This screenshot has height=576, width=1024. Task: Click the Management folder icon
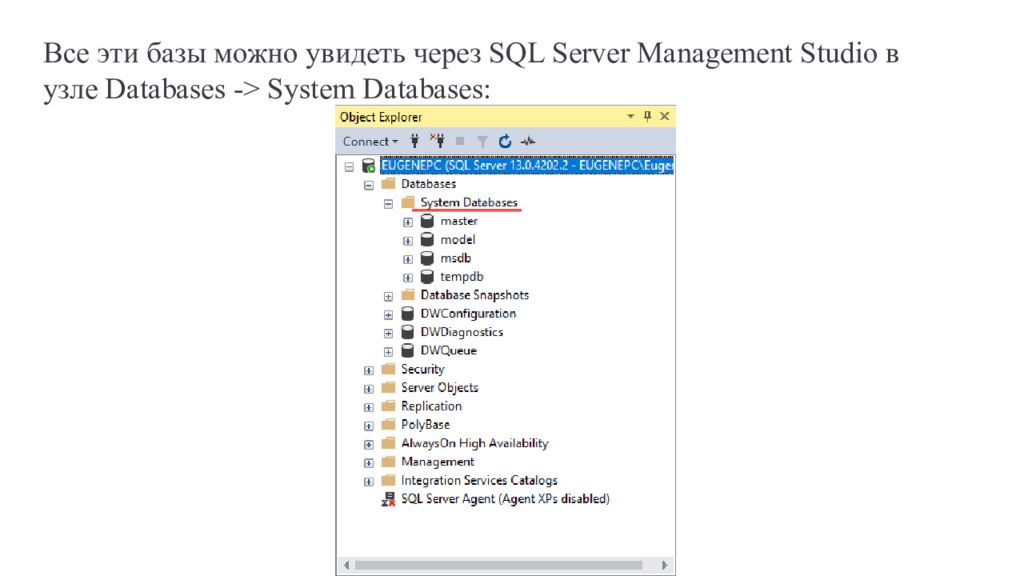(389, 461)
